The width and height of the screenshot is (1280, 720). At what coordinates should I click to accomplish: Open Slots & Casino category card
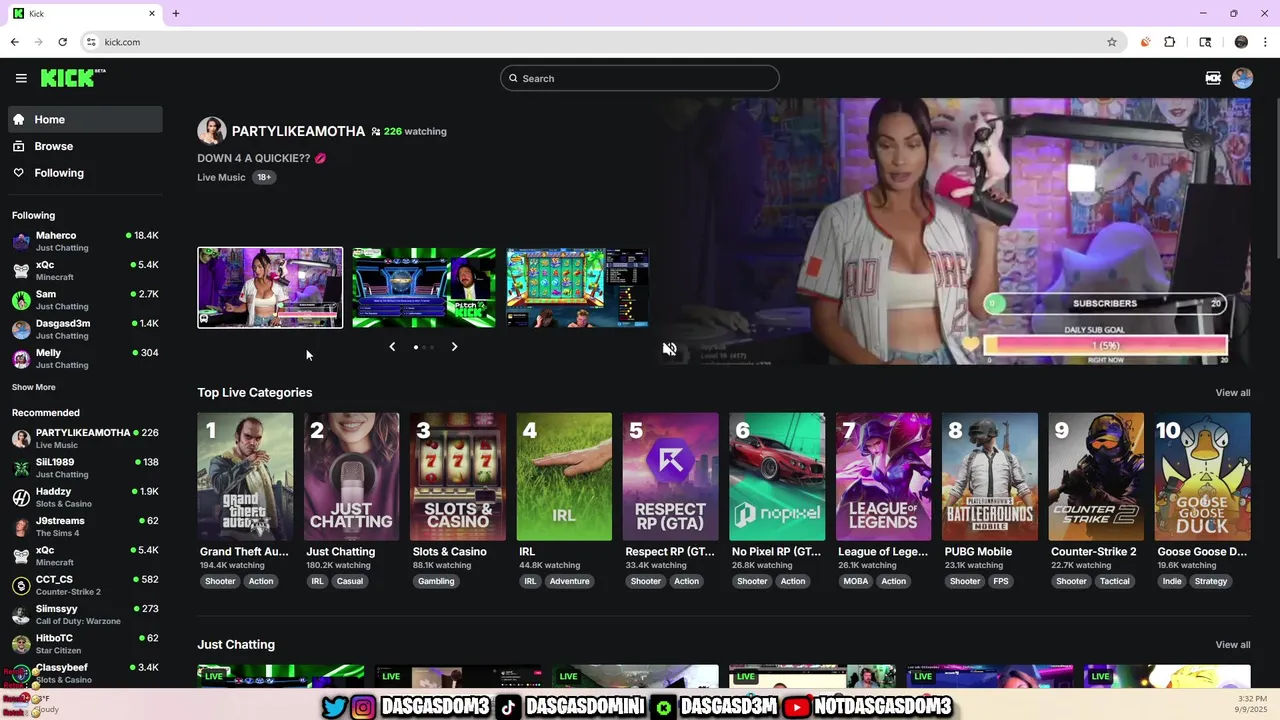tap(458, 477)
